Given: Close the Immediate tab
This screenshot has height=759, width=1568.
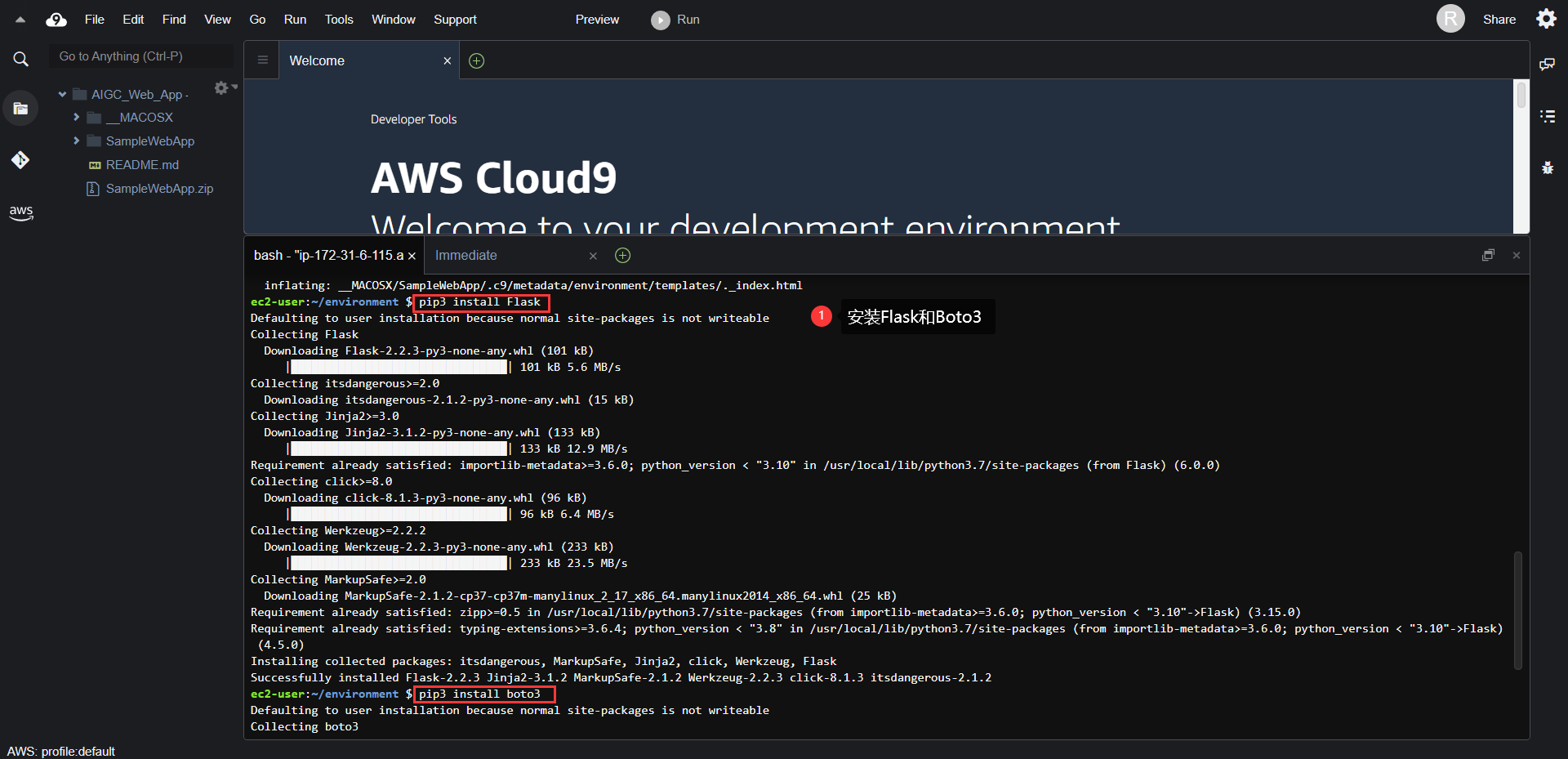Looking at the screenshot, I should (593, 256).
